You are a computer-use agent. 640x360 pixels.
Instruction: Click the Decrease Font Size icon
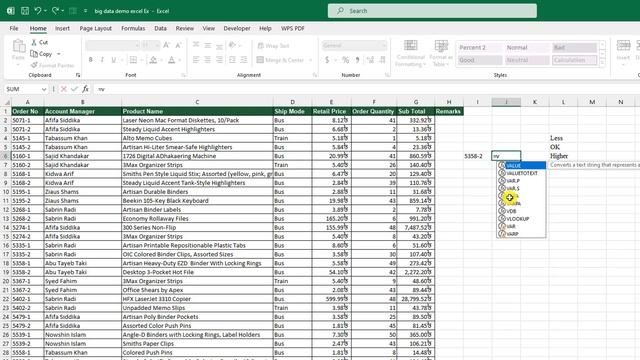pos(178,45)
